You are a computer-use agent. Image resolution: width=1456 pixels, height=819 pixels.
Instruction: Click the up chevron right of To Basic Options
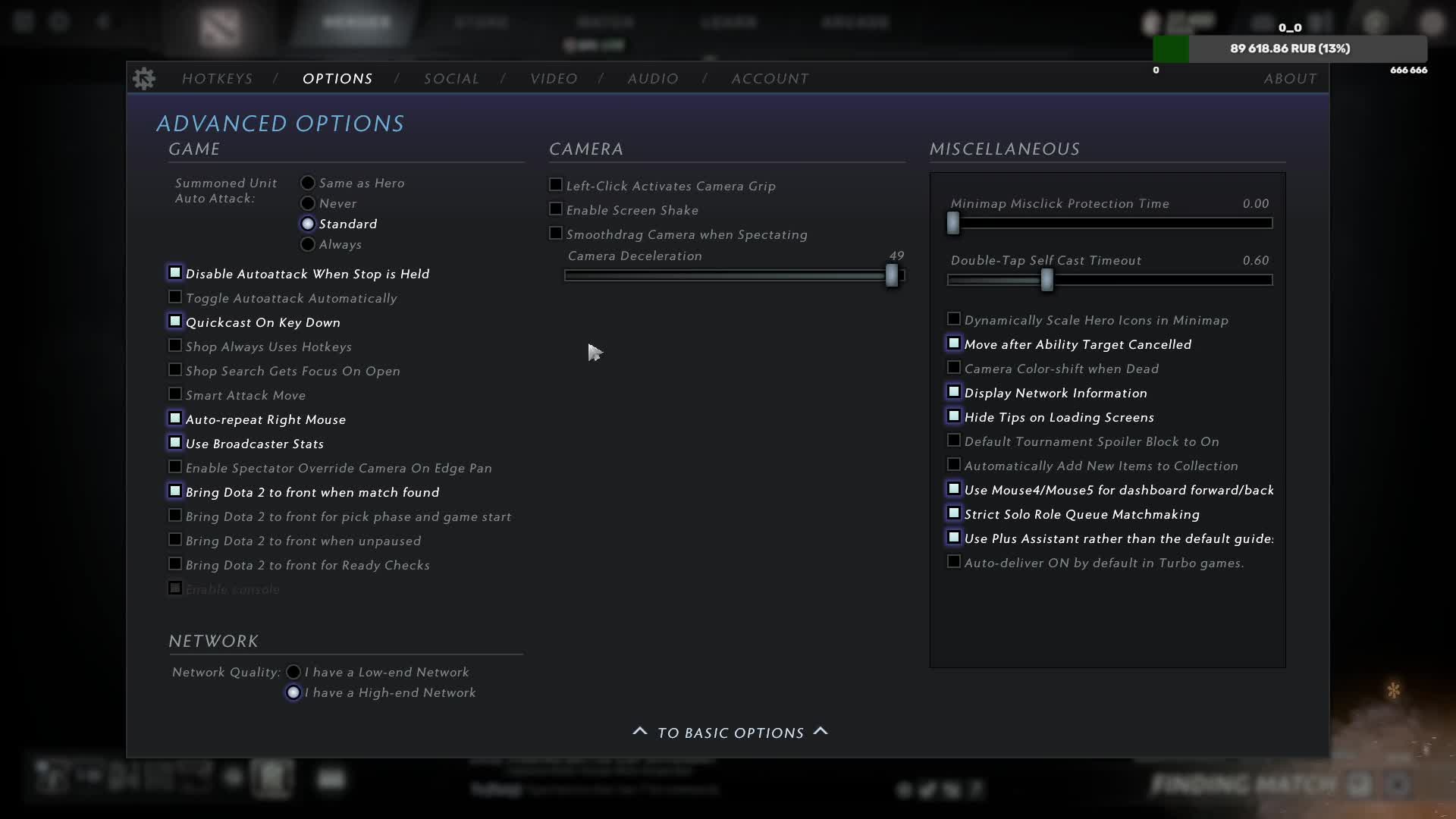[x=821, y=732]
